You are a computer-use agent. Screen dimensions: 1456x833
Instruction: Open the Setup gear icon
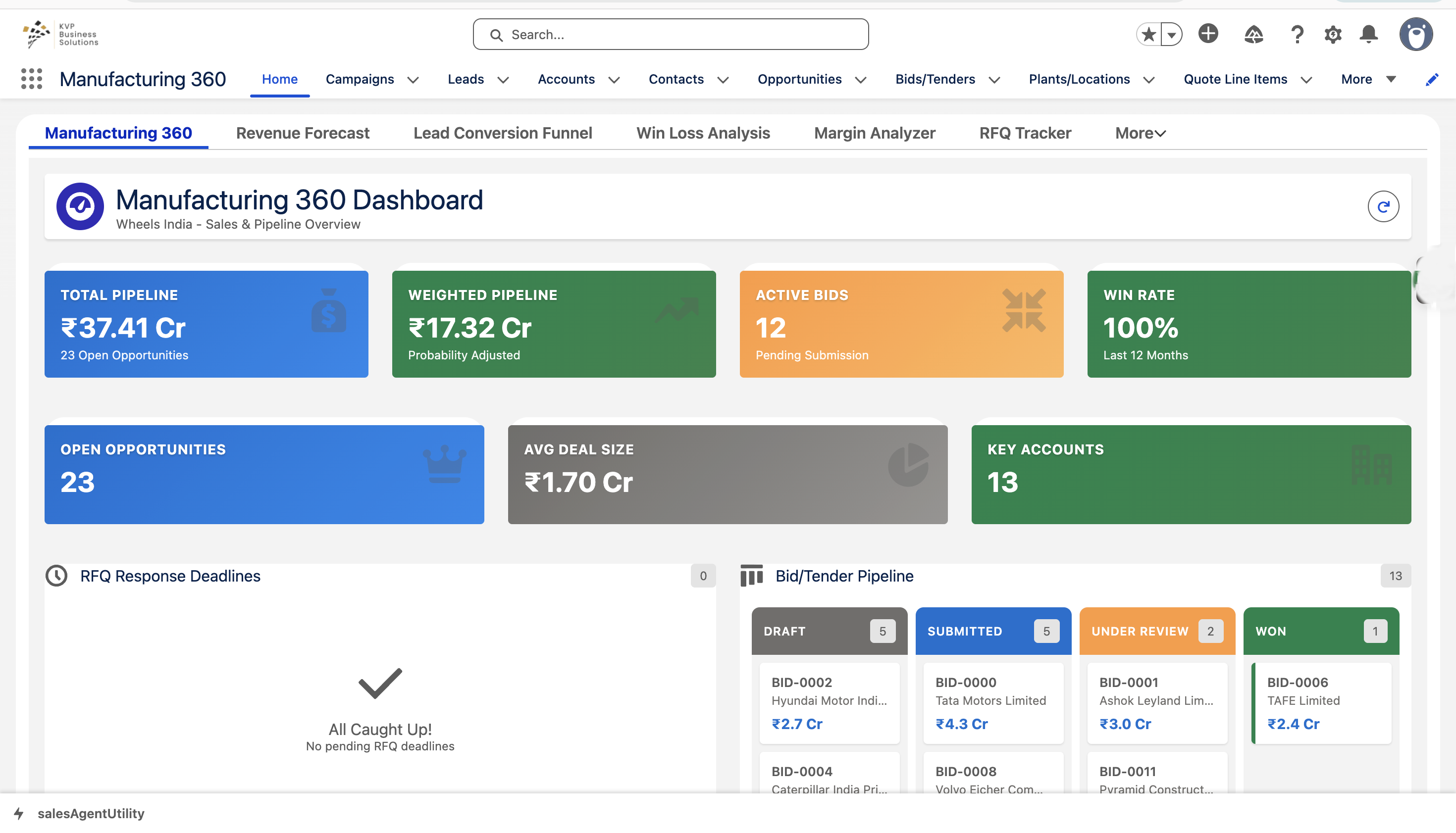1333,34
